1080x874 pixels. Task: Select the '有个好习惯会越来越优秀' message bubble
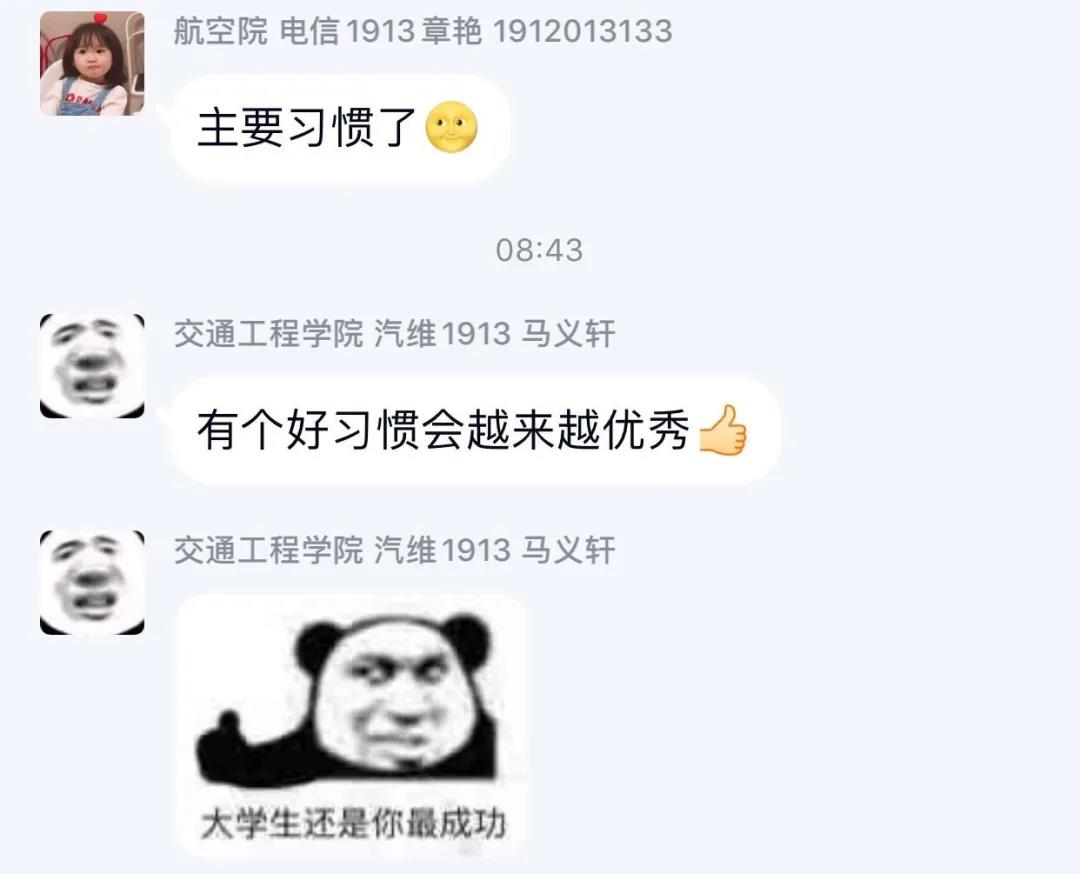(475, 430)
